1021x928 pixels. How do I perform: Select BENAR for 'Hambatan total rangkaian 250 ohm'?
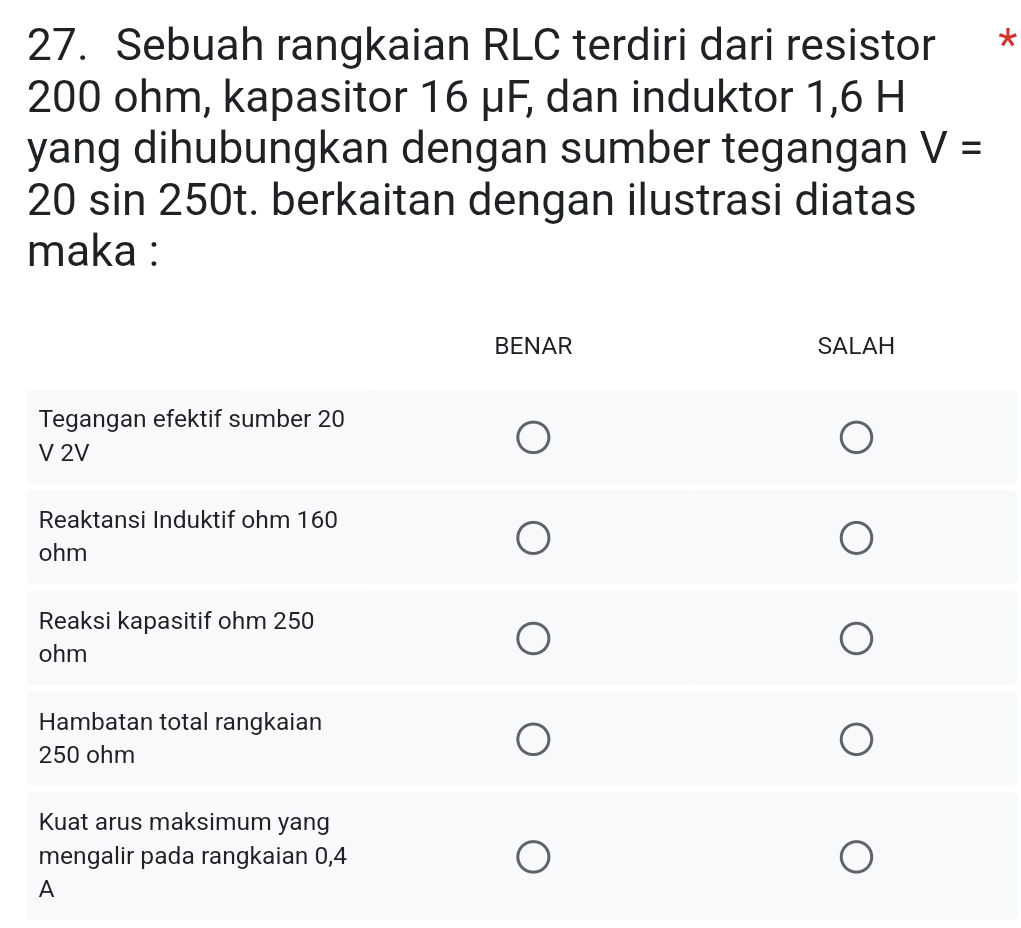(533, 738)
